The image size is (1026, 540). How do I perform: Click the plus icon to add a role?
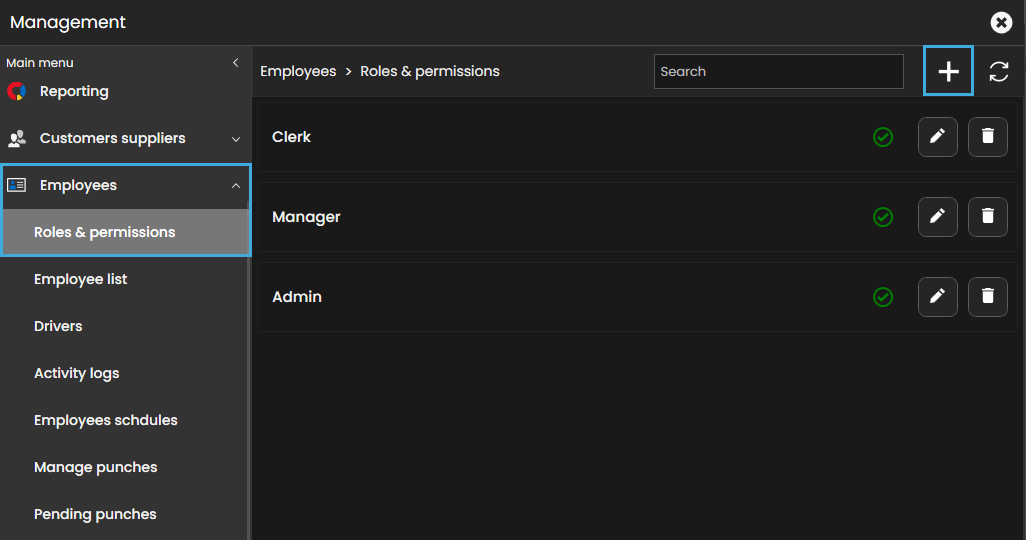pos(948,71)
